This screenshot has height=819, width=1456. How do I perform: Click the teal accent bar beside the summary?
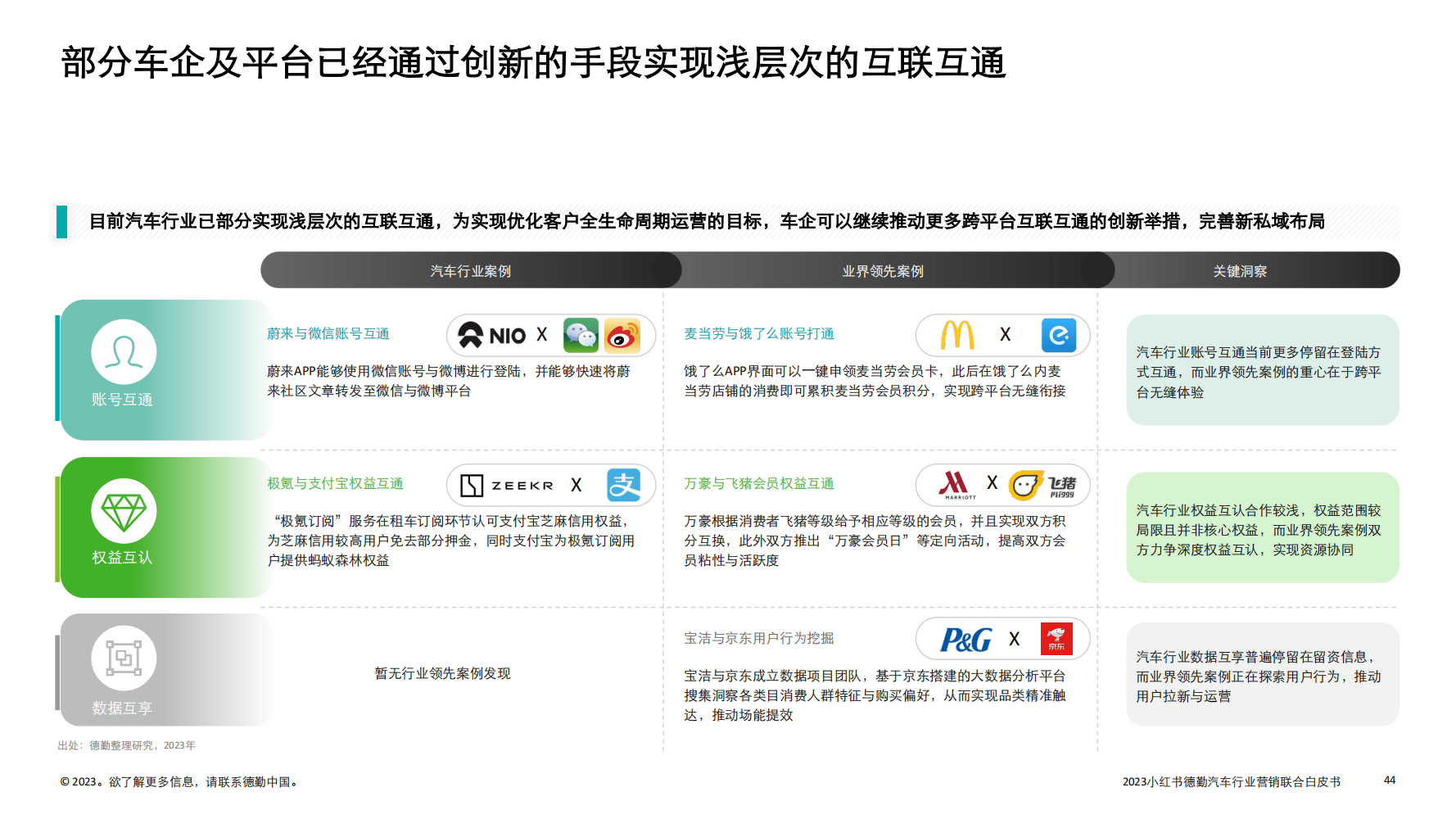coord(61,221)
